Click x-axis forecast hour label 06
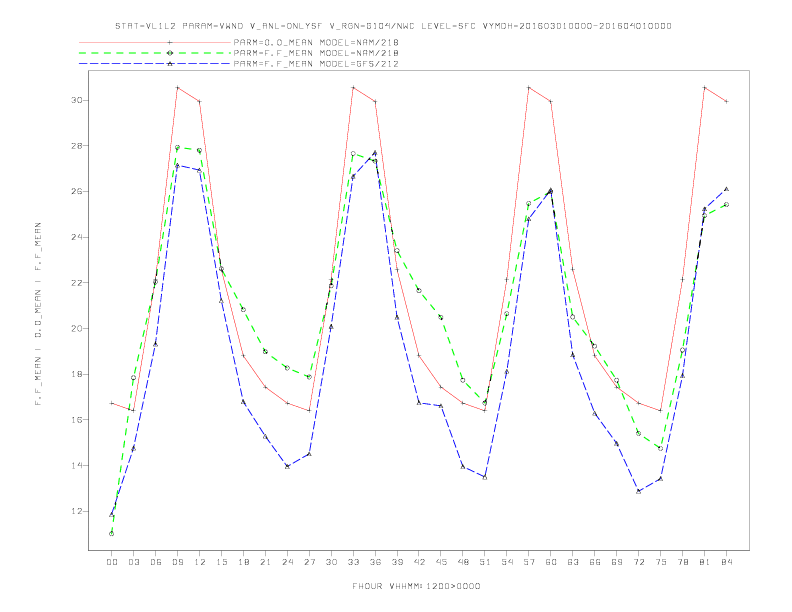 coord(156,562)
